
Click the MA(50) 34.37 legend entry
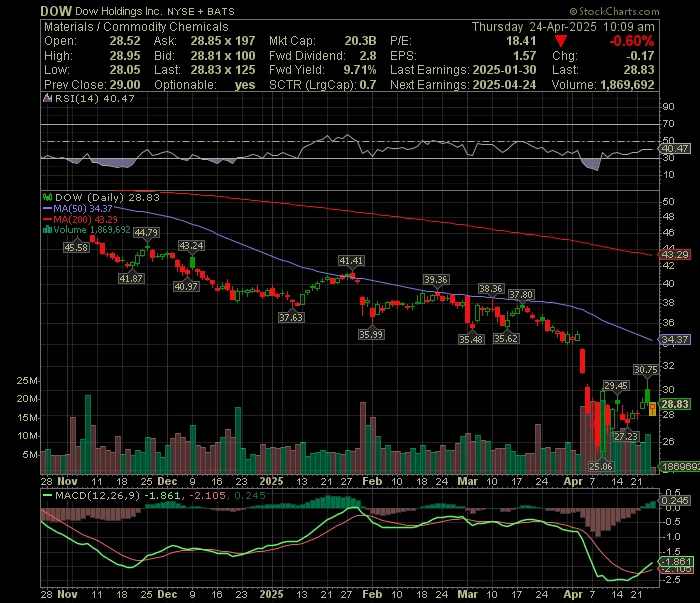(x=78, y=208)
